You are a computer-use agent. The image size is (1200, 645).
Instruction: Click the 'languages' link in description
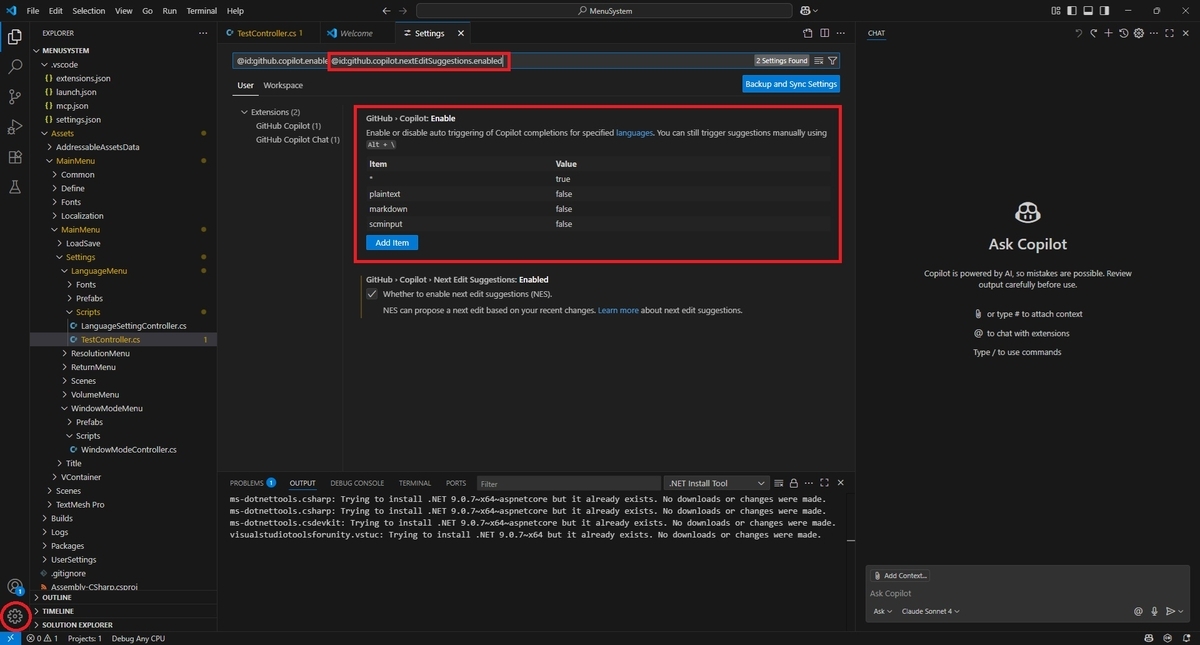point(634,132)
